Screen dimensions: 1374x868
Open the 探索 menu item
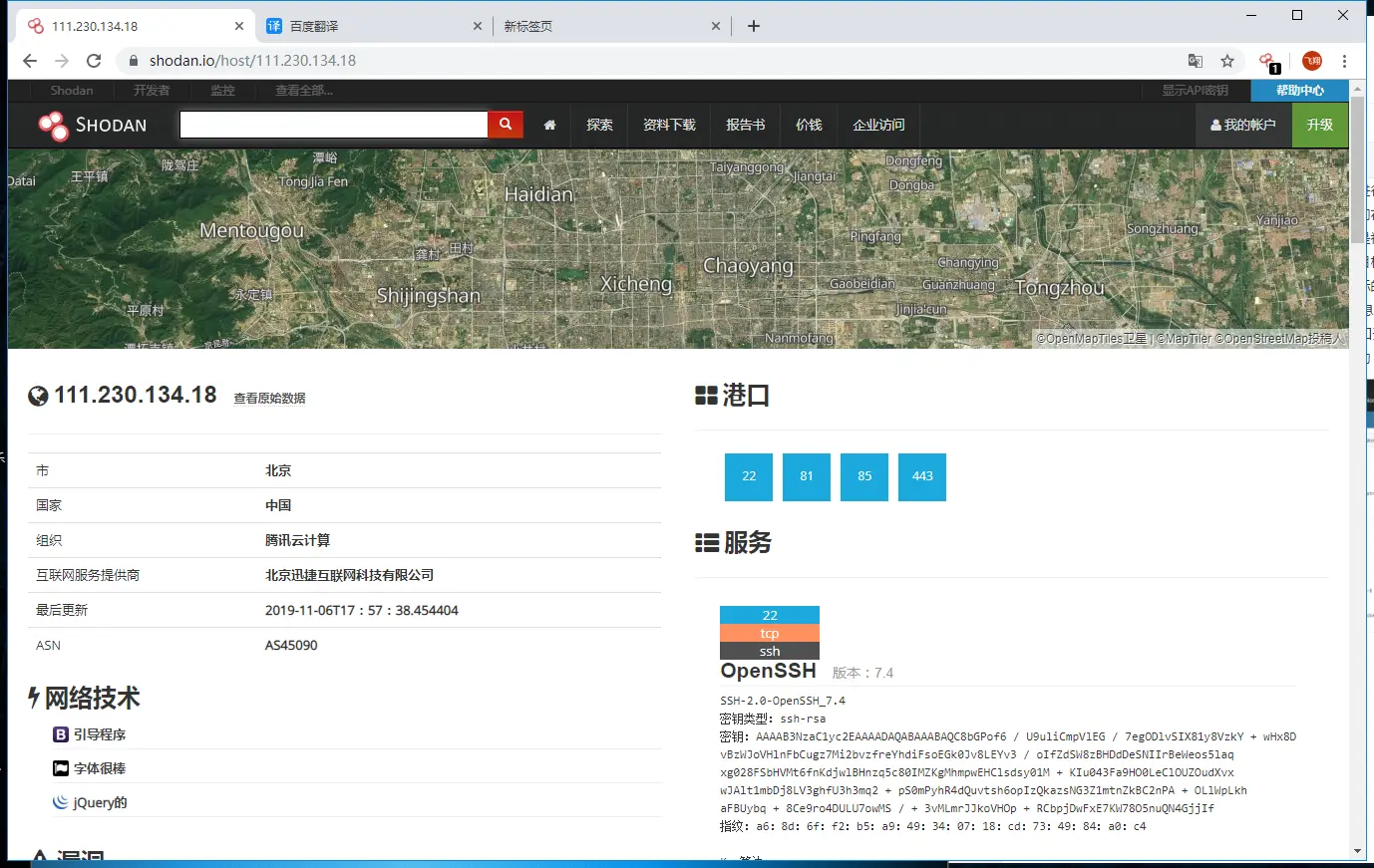click(599, 125)
